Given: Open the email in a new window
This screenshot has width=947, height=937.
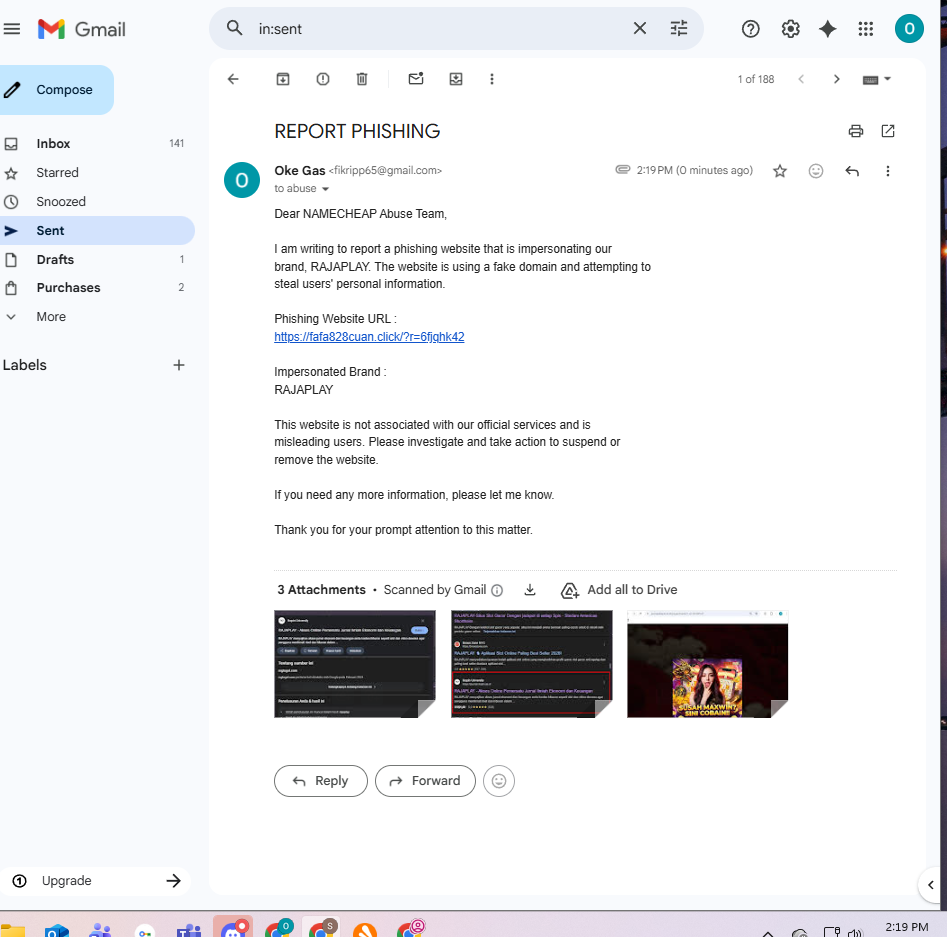Looking at the screenshot, I should (888, 131).
